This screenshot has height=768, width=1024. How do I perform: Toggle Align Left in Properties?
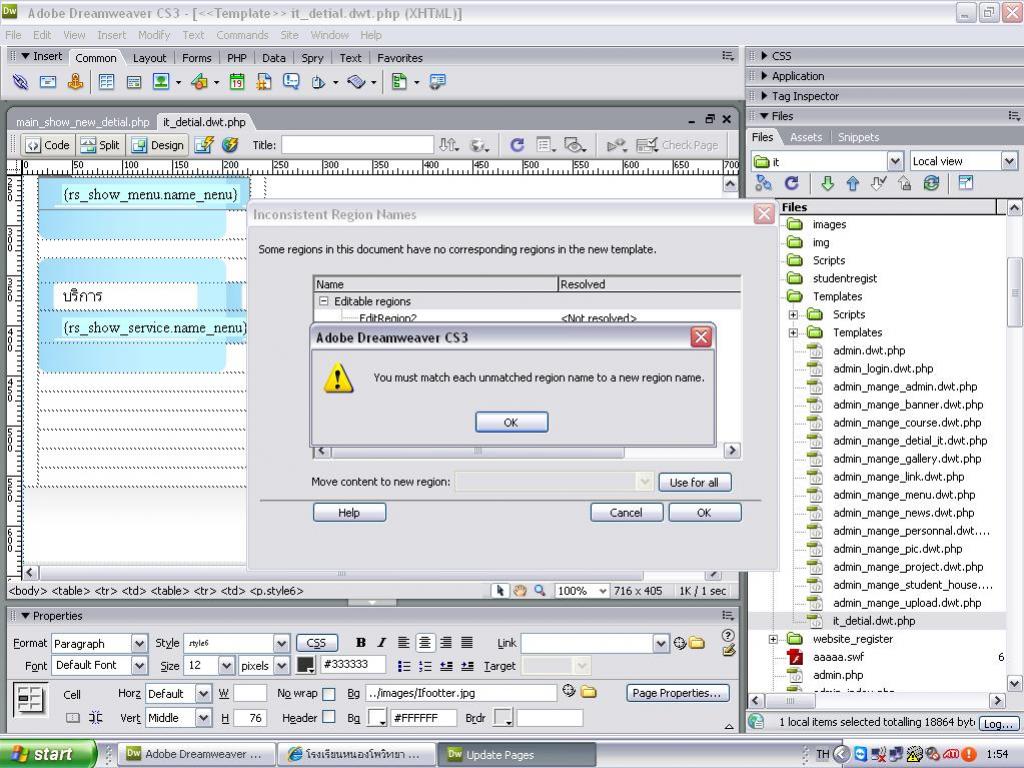coord(404,643)
